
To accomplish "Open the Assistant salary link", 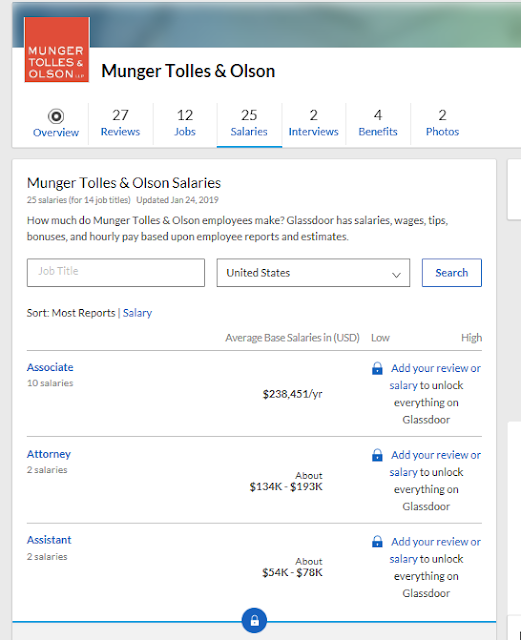I will (49, 540).
